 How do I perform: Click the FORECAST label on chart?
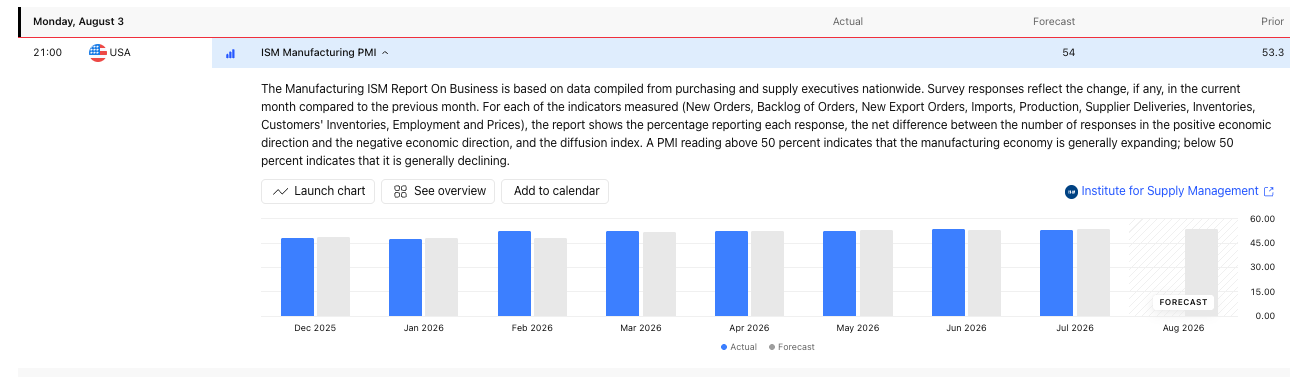1184,302
